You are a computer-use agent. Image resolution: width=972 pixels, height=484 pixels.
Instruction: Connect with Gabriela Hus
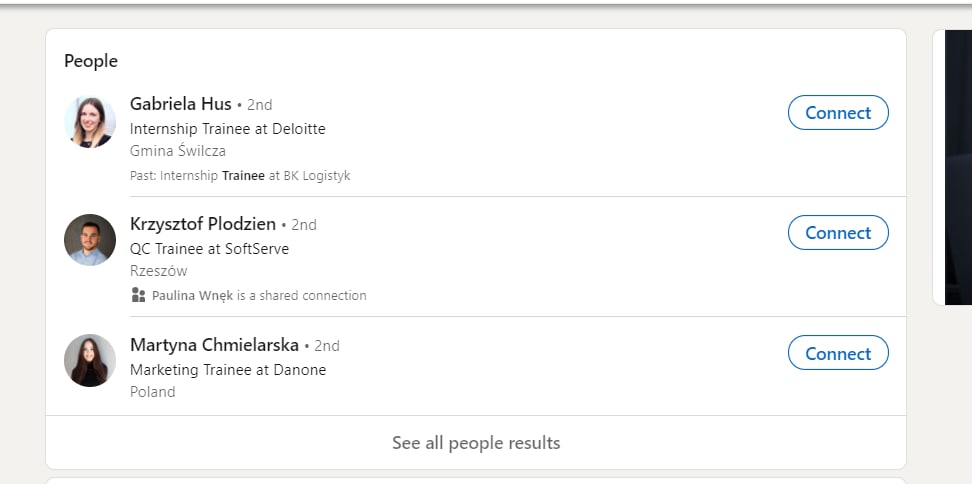[x=838, y=112]
